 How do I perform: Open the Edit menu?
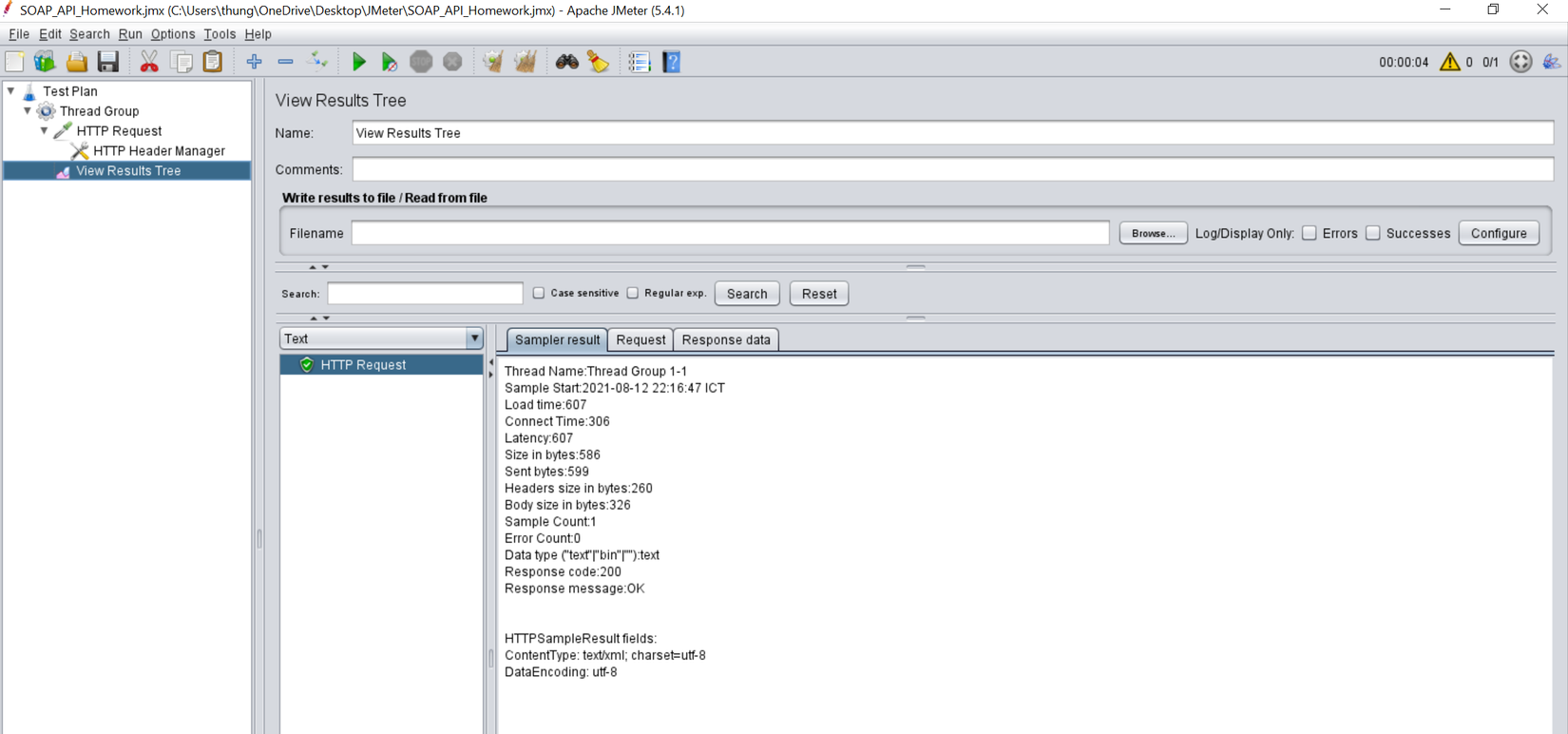click(49, 34)
